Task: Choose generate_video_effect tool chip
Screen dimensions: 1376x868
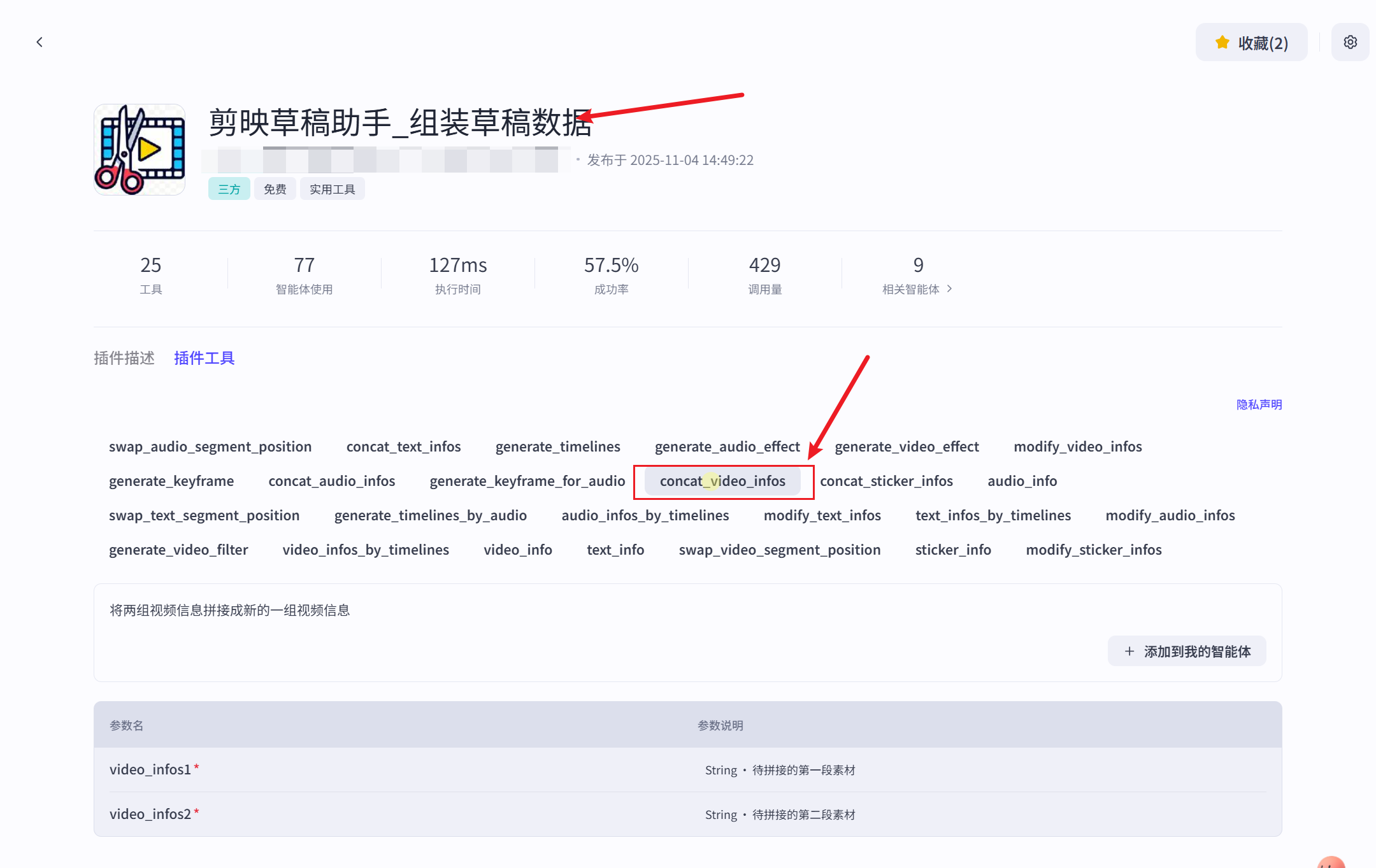Action: coord(907,446)
